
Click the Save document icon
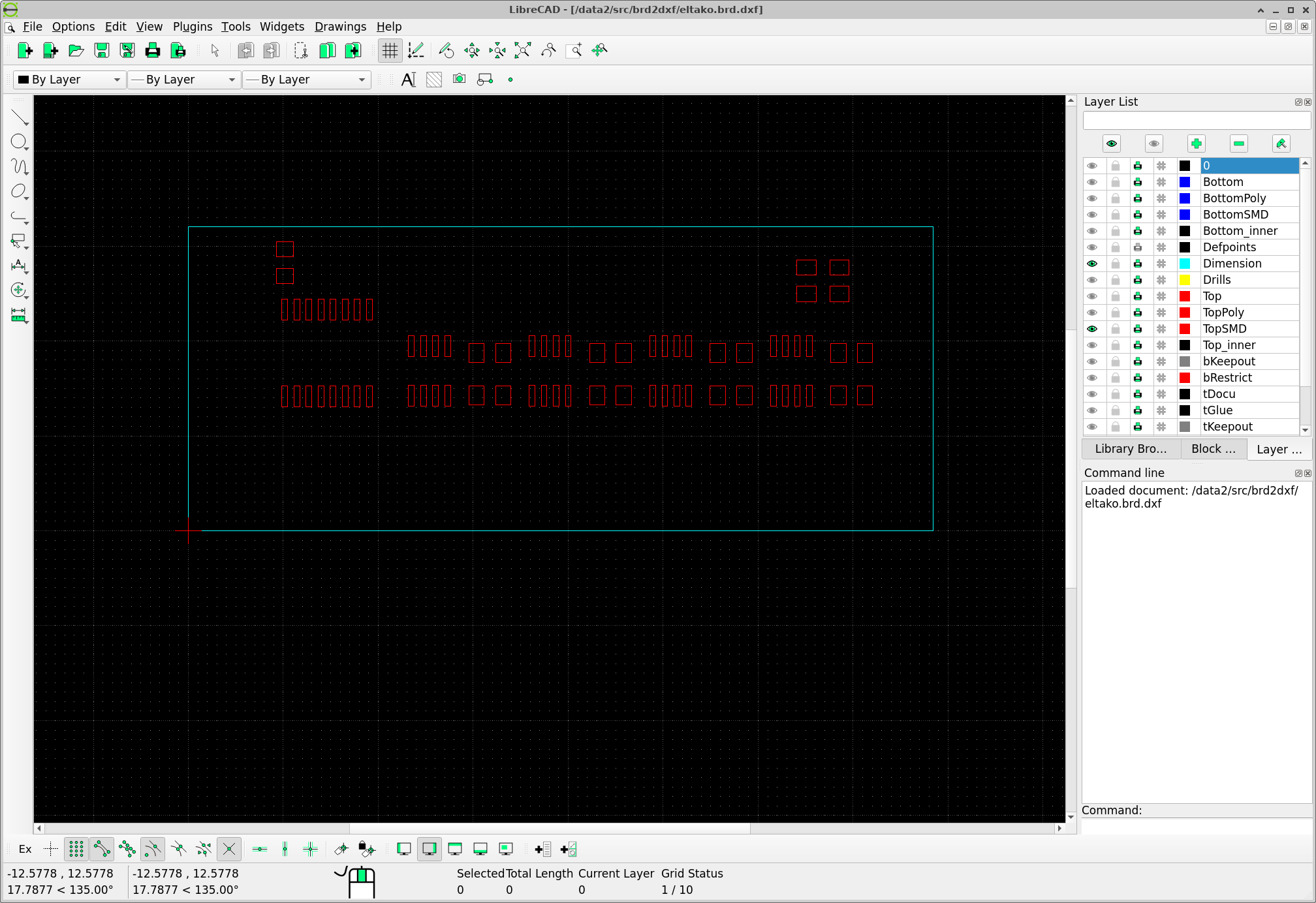tap(102, 50)
